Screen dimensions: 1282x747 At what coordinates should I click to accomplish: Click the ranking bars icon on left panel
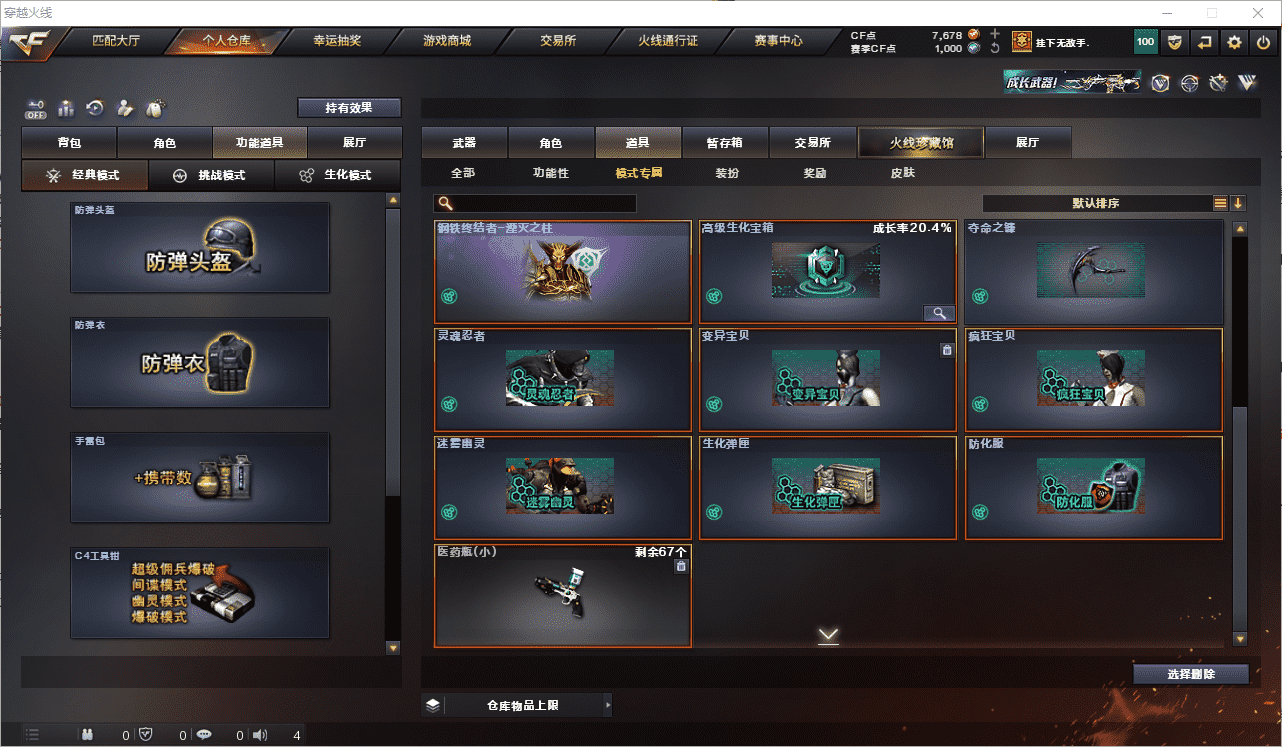(x=66, y=108)
